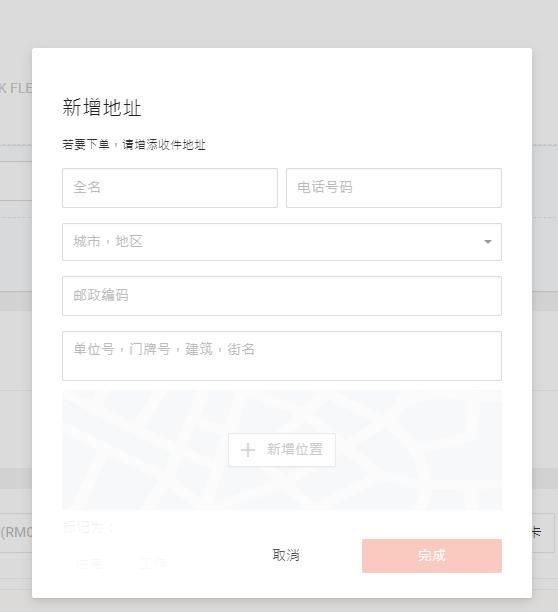Confirm address with the 完成 button
Viewport: 558px width, 612px height.
[432, 555]
